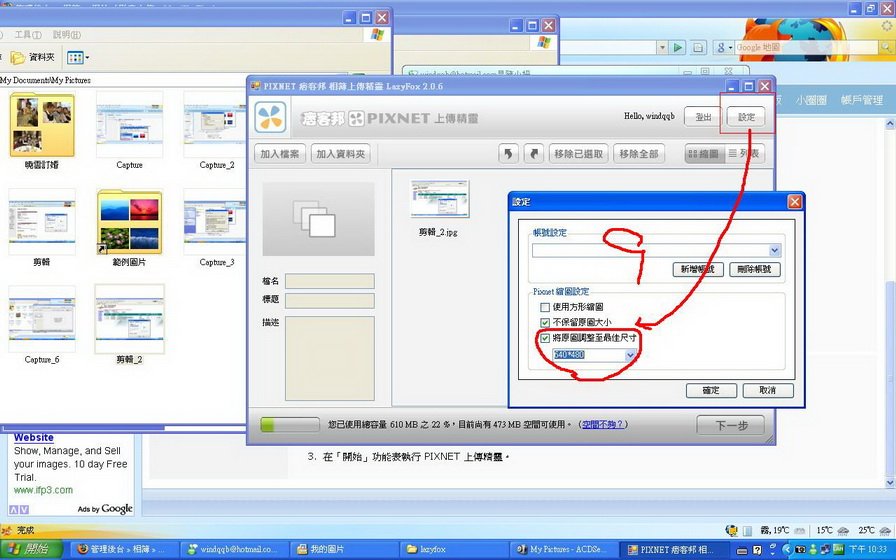Click the tray clock 下午 10:33

click(868, 549)
